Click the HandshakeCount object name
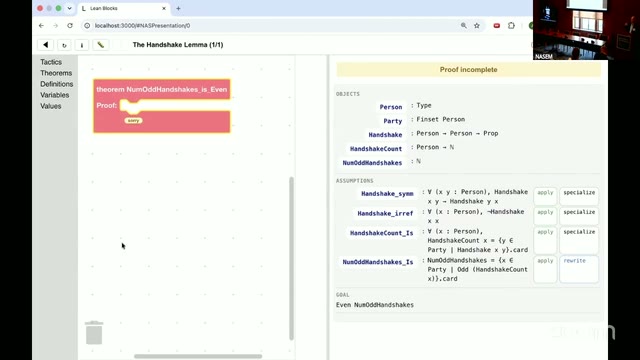The width and height of the screenshot is (640, 360). tap(376, 149)
